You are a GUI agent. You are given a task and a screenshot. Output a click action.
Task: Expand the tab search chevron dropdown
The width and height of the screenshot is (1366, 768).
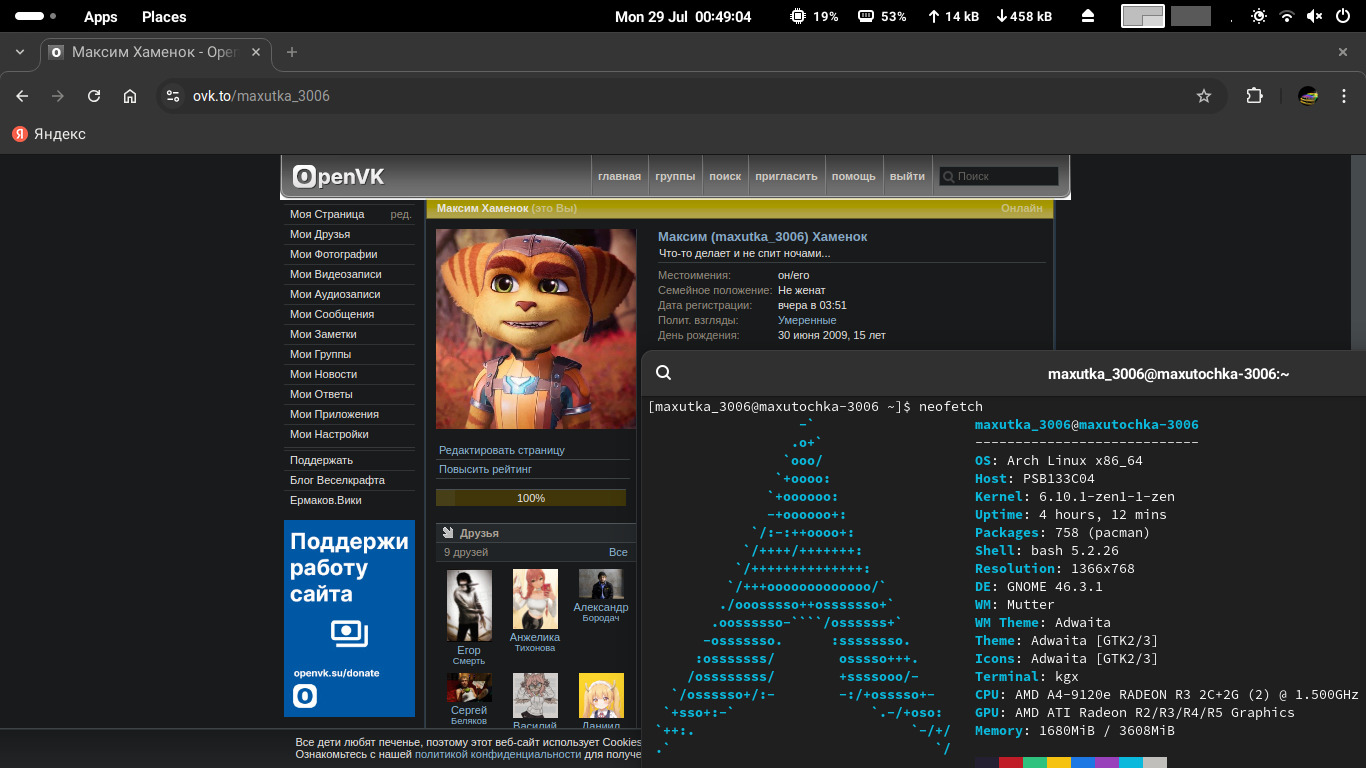[21, 52]
